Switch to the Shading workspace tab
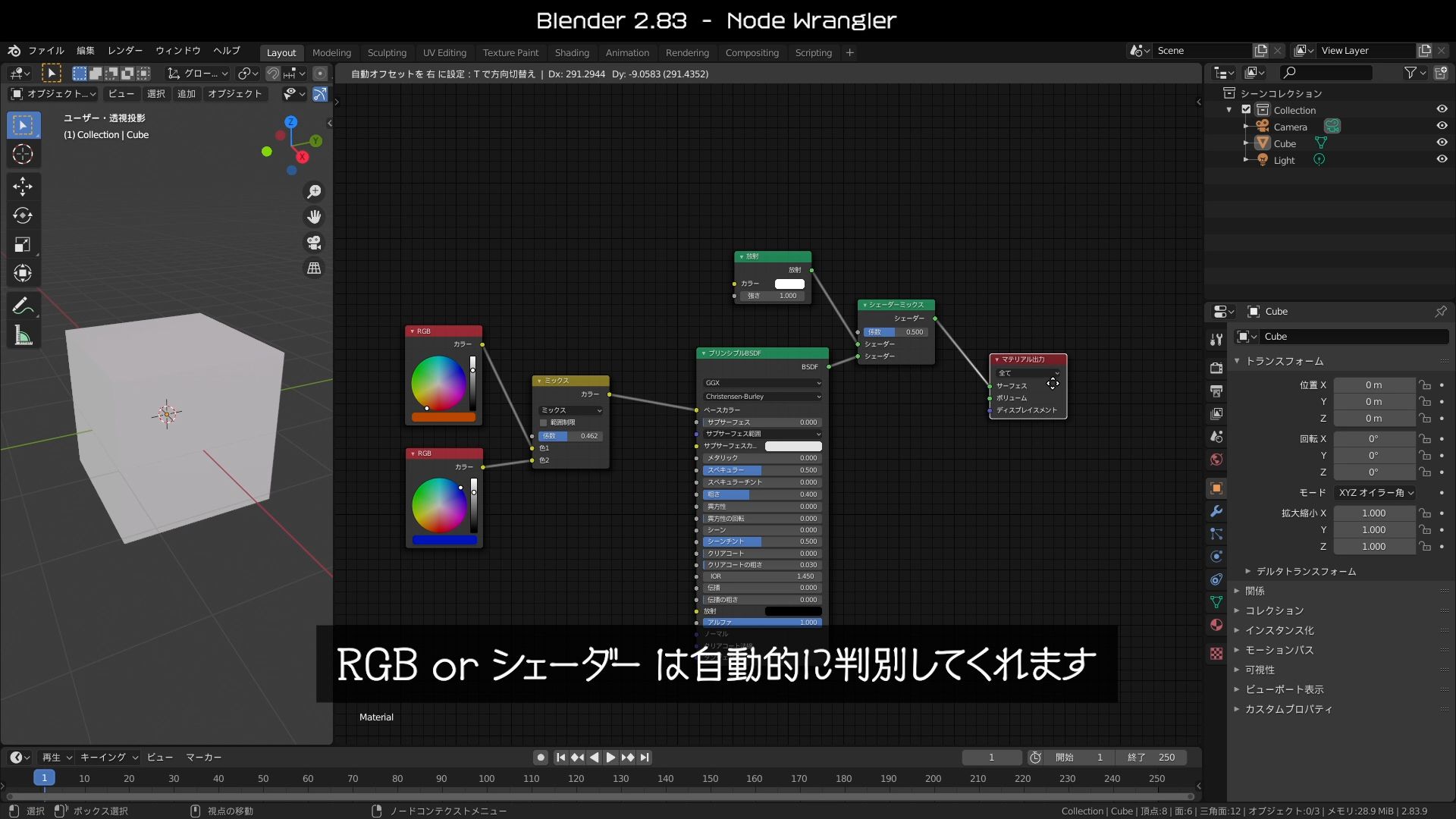The width and height of the screenshot is (1456, 819). 572,52
